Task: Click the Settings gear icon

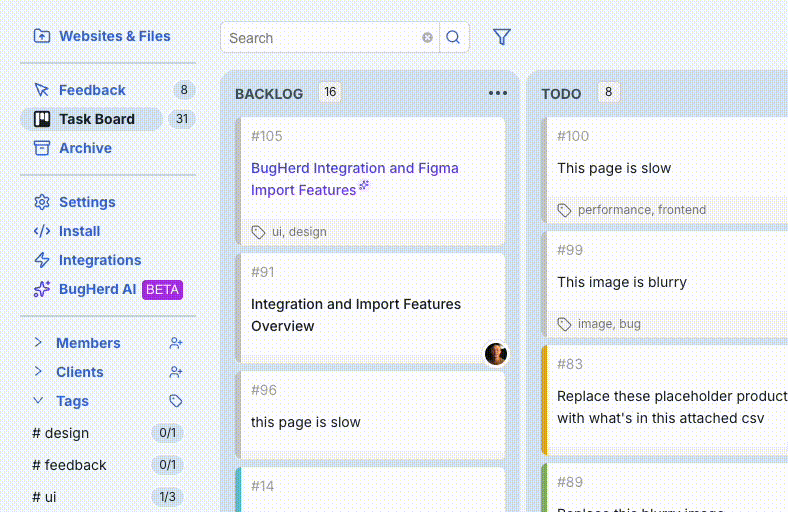Action: point(42,202)
